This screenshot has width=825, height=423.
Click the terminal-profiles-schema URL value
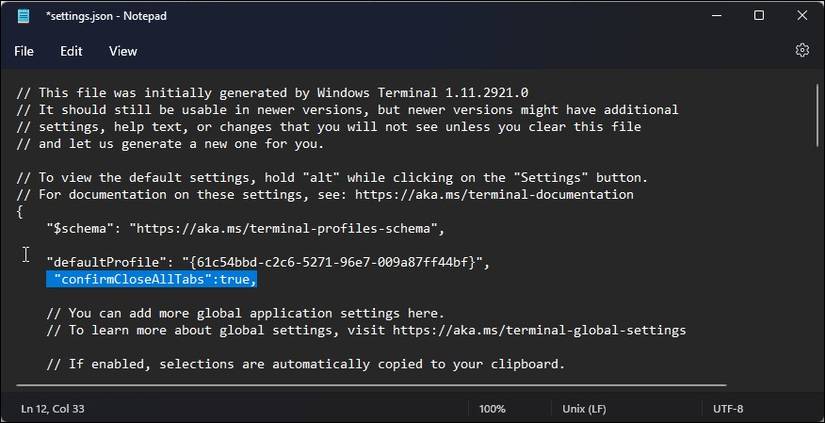285,228
